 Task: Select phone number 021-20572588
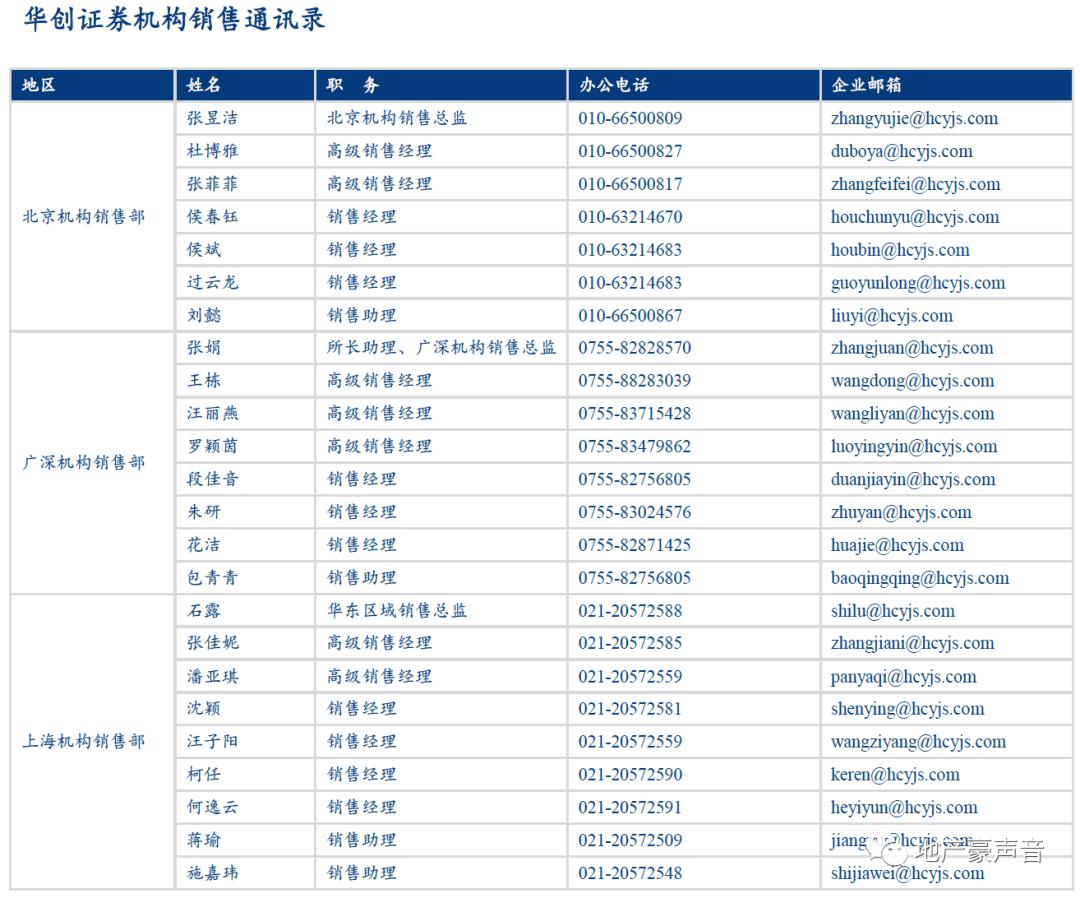[x=630, y=612]
